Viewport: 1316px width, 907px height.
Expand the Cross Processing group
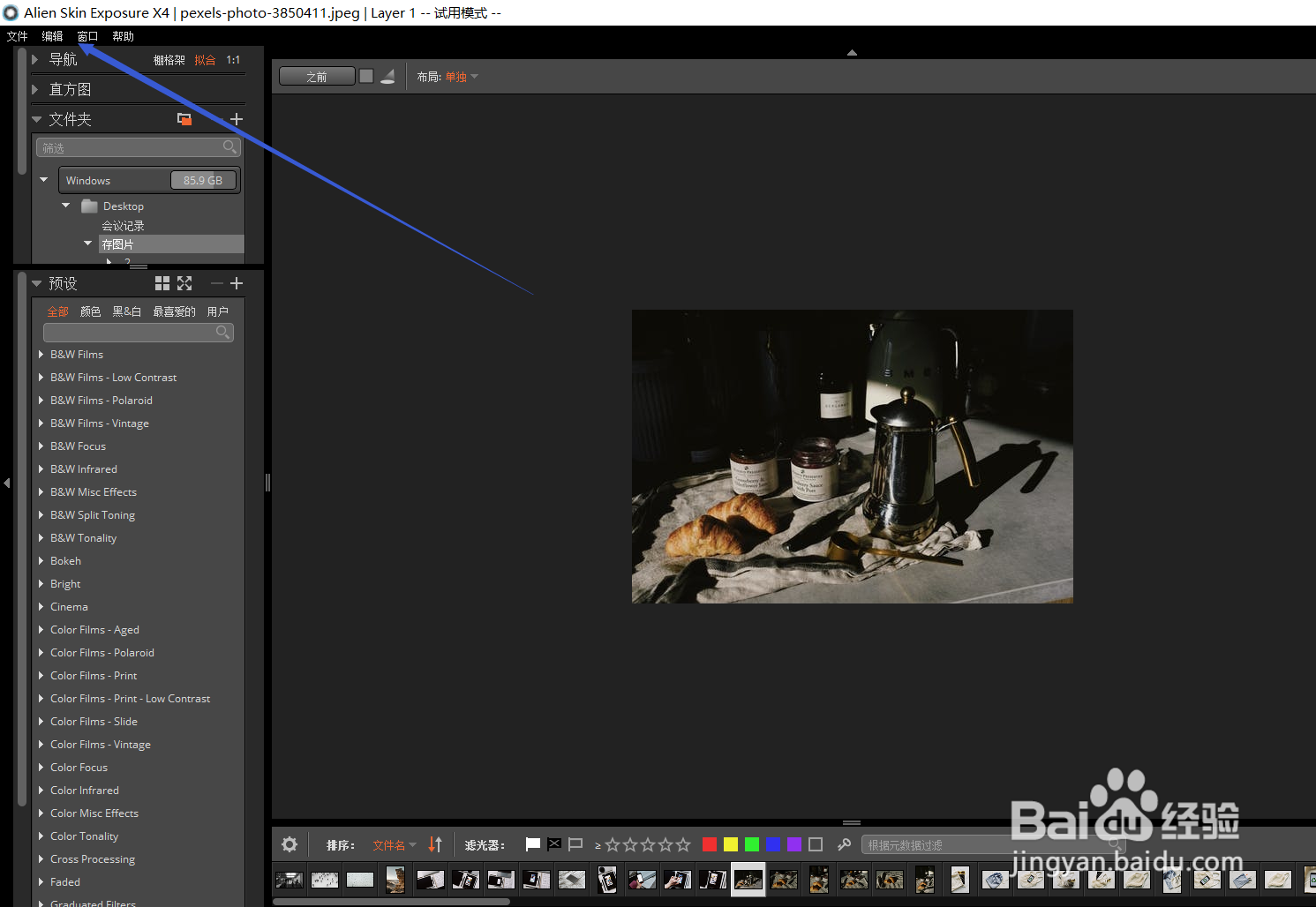(41, 858)
